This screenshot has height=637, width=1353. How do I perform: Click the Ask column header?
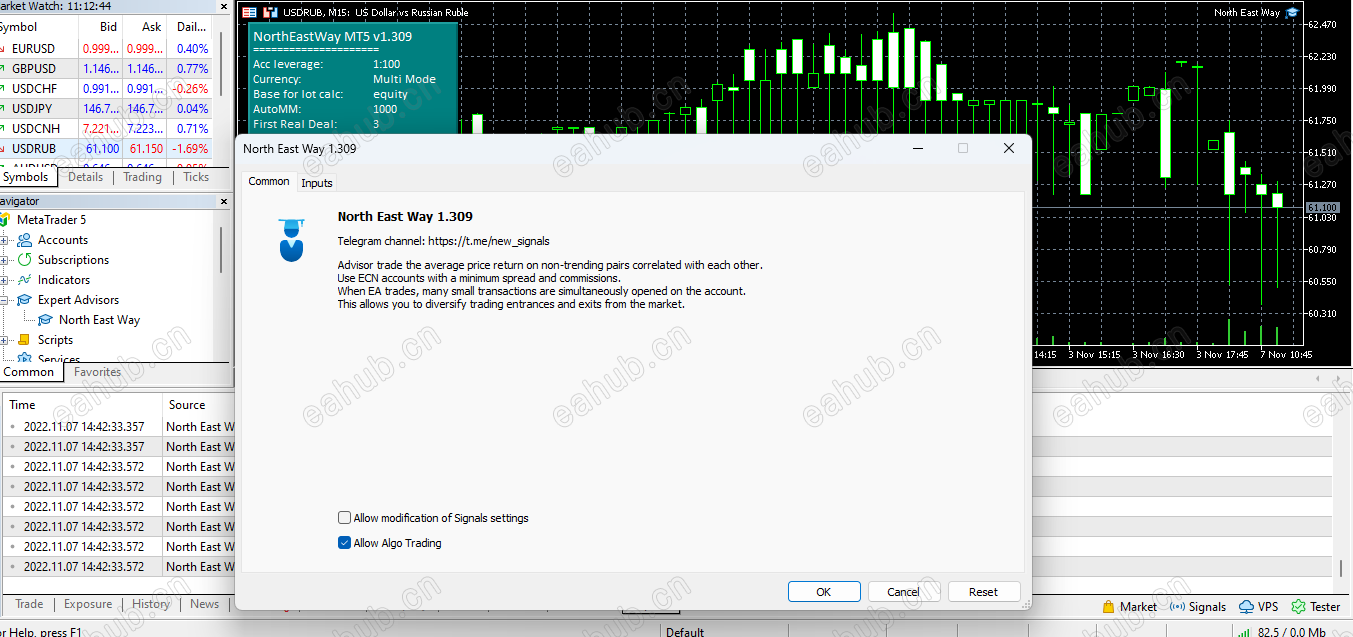144,27
